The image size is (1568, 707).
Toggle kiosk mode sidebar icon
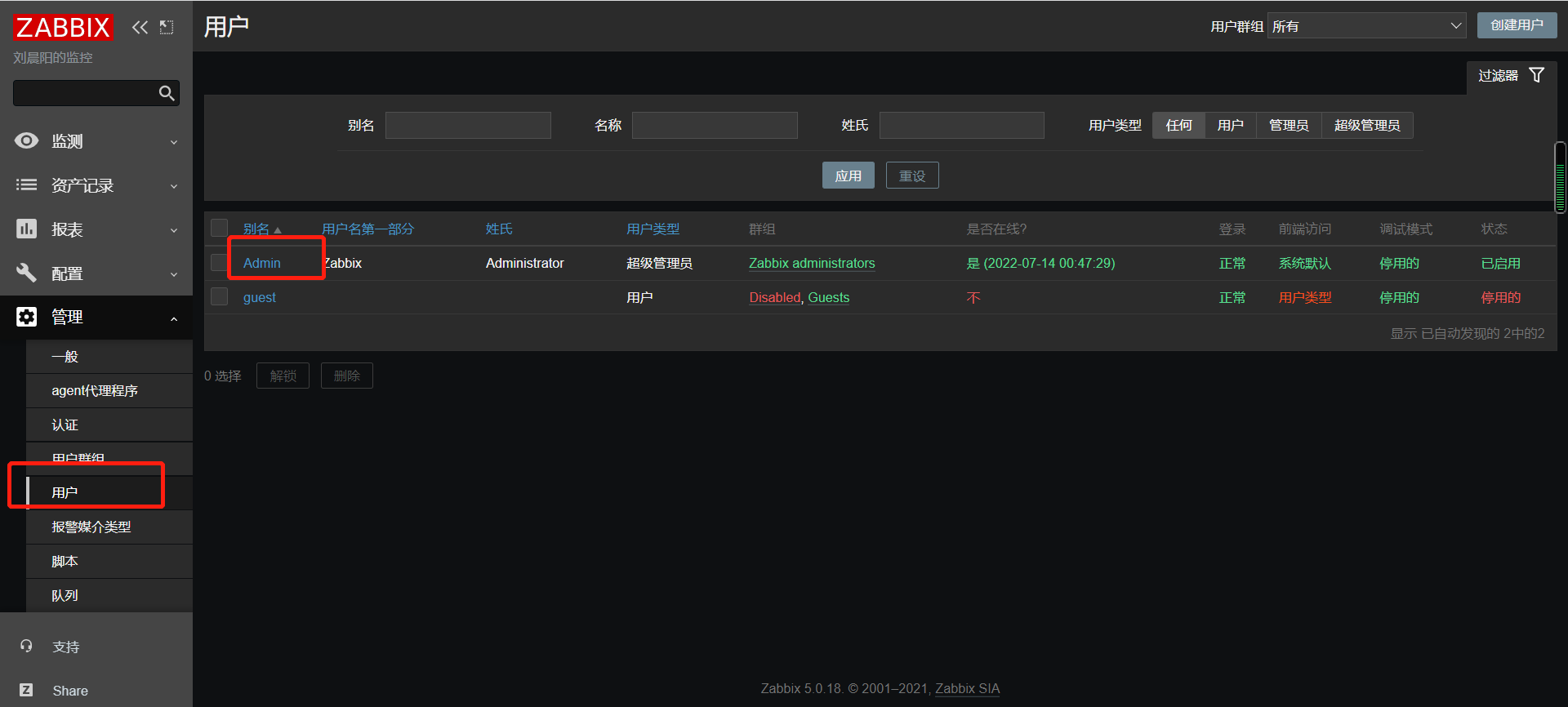pos(167,28)
